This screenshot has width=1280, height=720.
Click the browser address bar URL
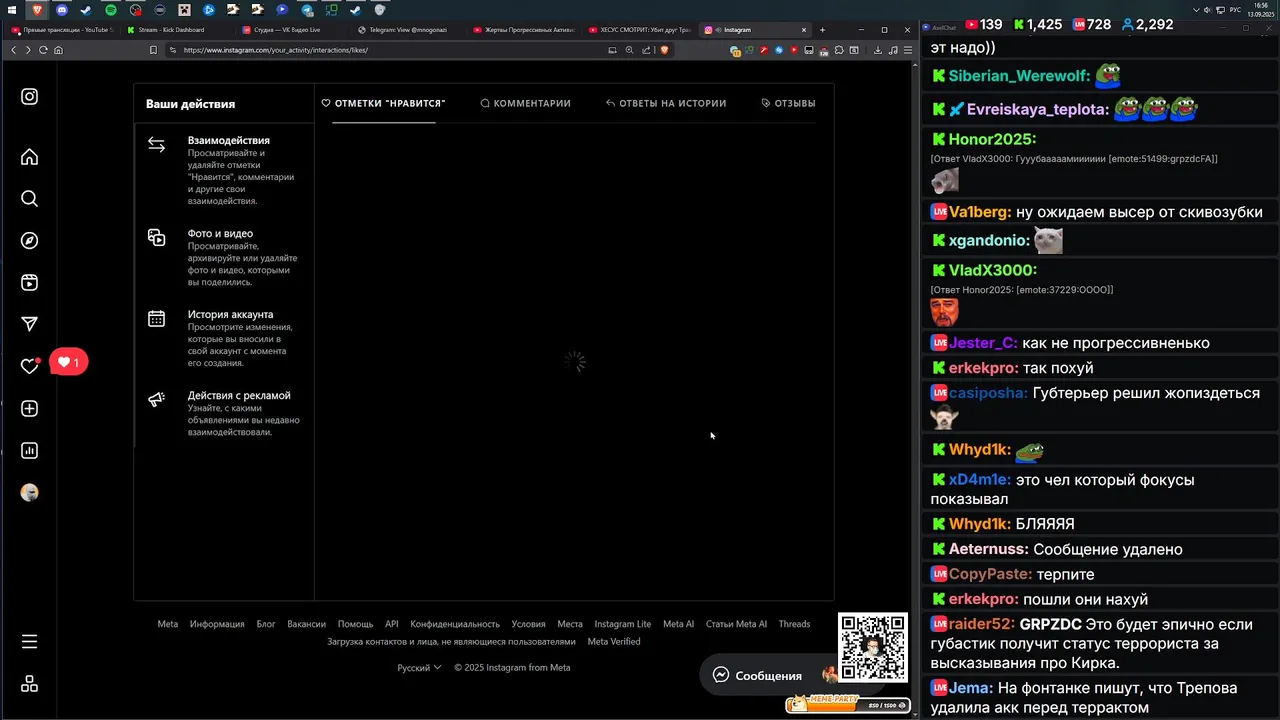tap(275, 50)
